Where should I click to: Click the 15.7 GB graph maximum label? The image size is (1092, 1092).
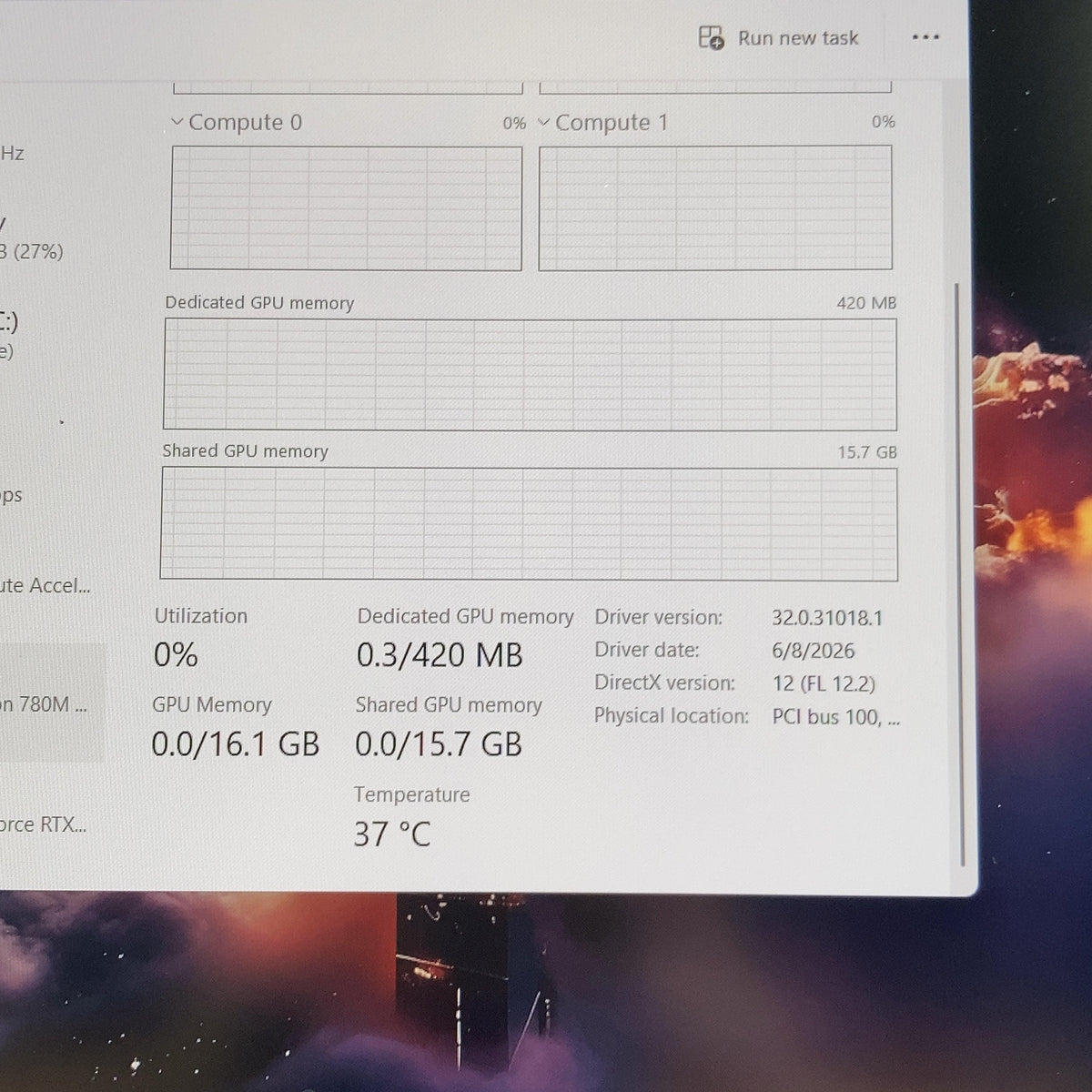point(867,452)
